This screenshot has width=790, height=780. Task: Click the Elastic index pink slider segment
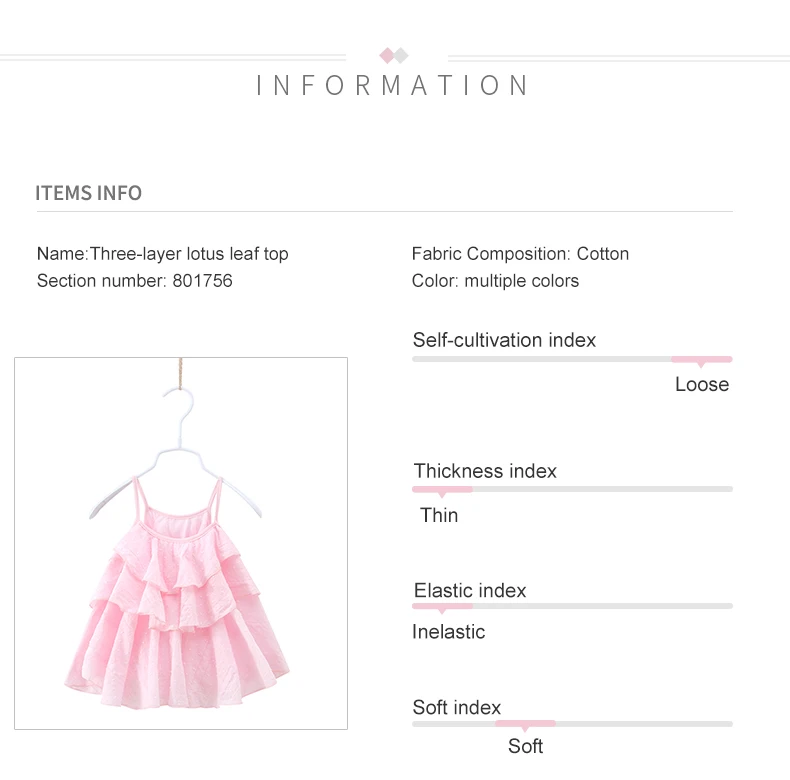tap(442, 607)
